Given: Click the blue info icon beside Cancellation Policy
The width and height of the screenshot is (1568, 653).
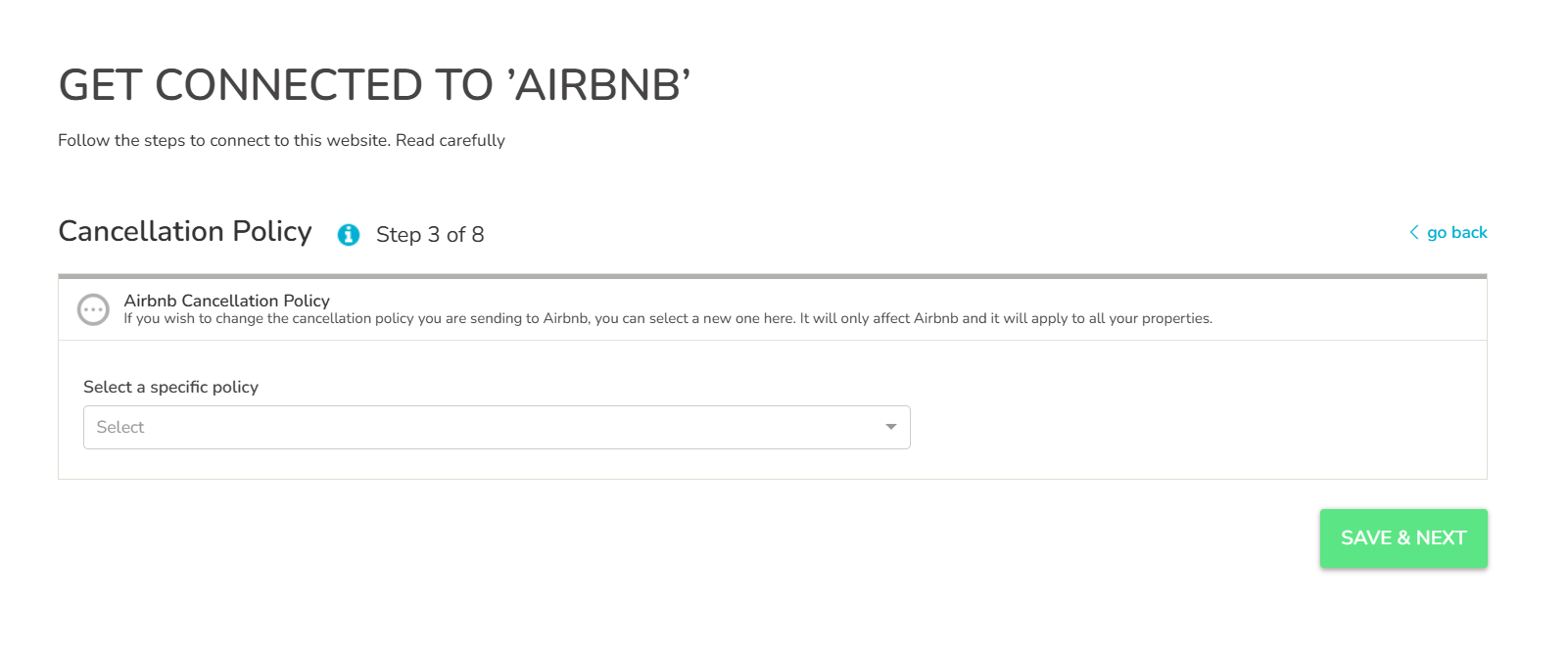Looking at the screenshot, I should pos(349,235).
